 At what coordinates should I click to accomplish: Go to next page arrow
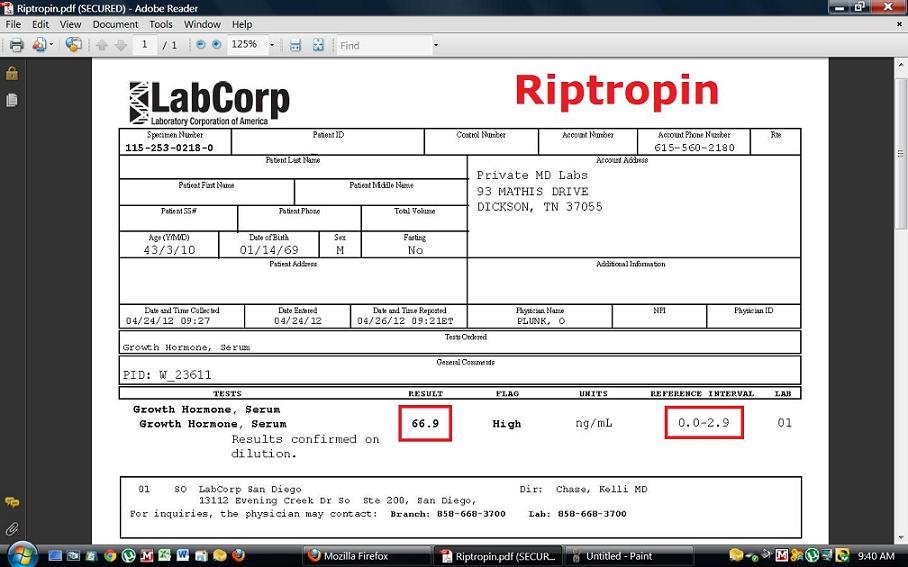pos(120,45)
